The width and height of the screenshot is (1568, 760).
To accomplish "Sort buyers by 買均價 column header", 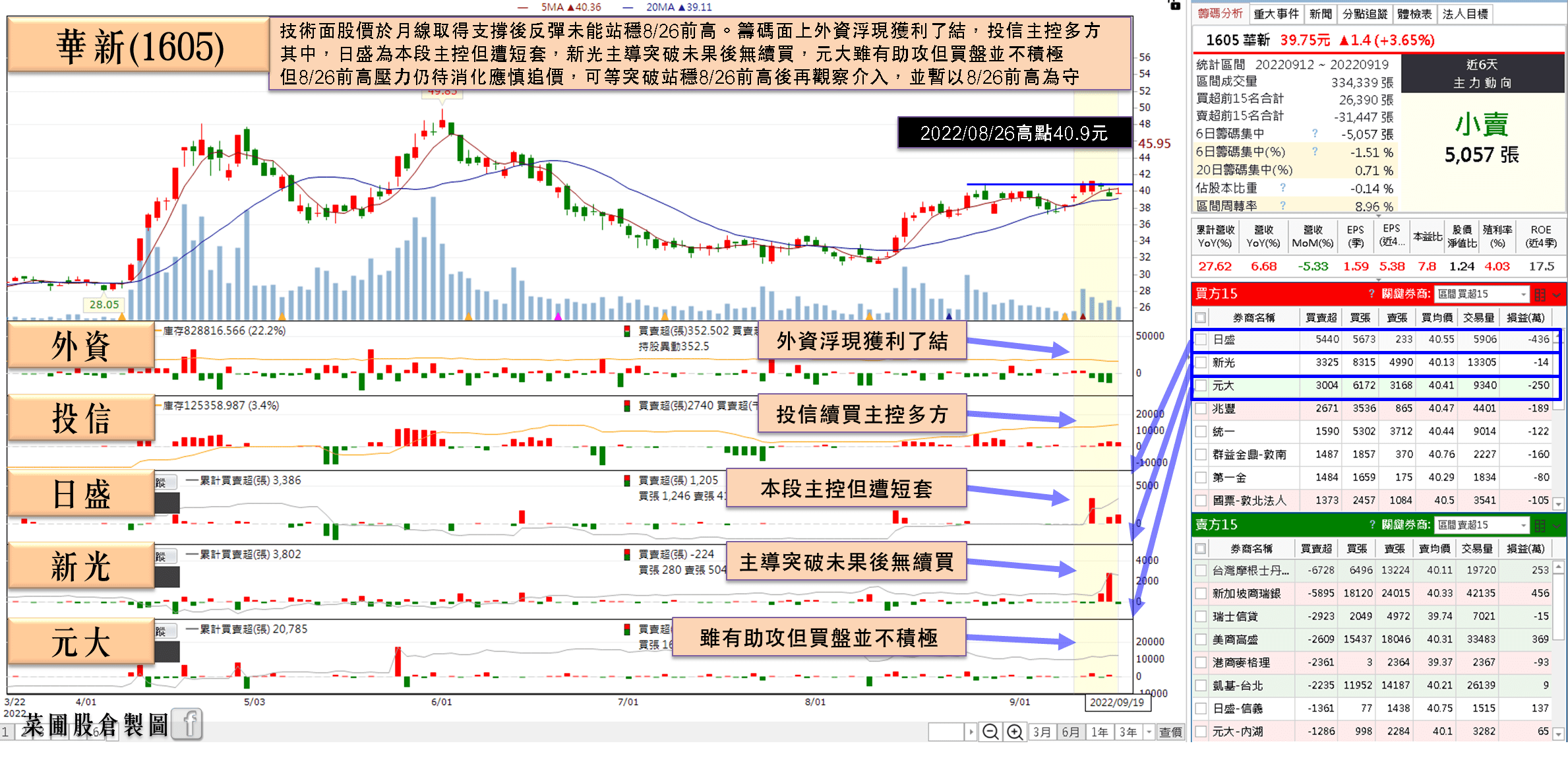I will coord(1437,318).
